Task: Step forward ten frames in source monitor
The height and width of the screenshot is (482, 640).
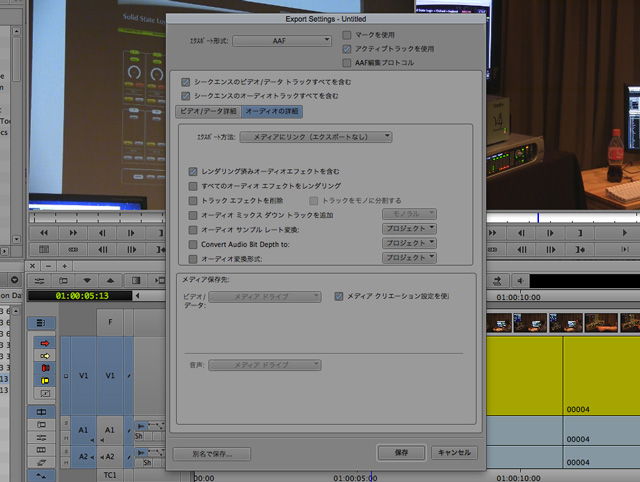Action: (x=131, y=249)
